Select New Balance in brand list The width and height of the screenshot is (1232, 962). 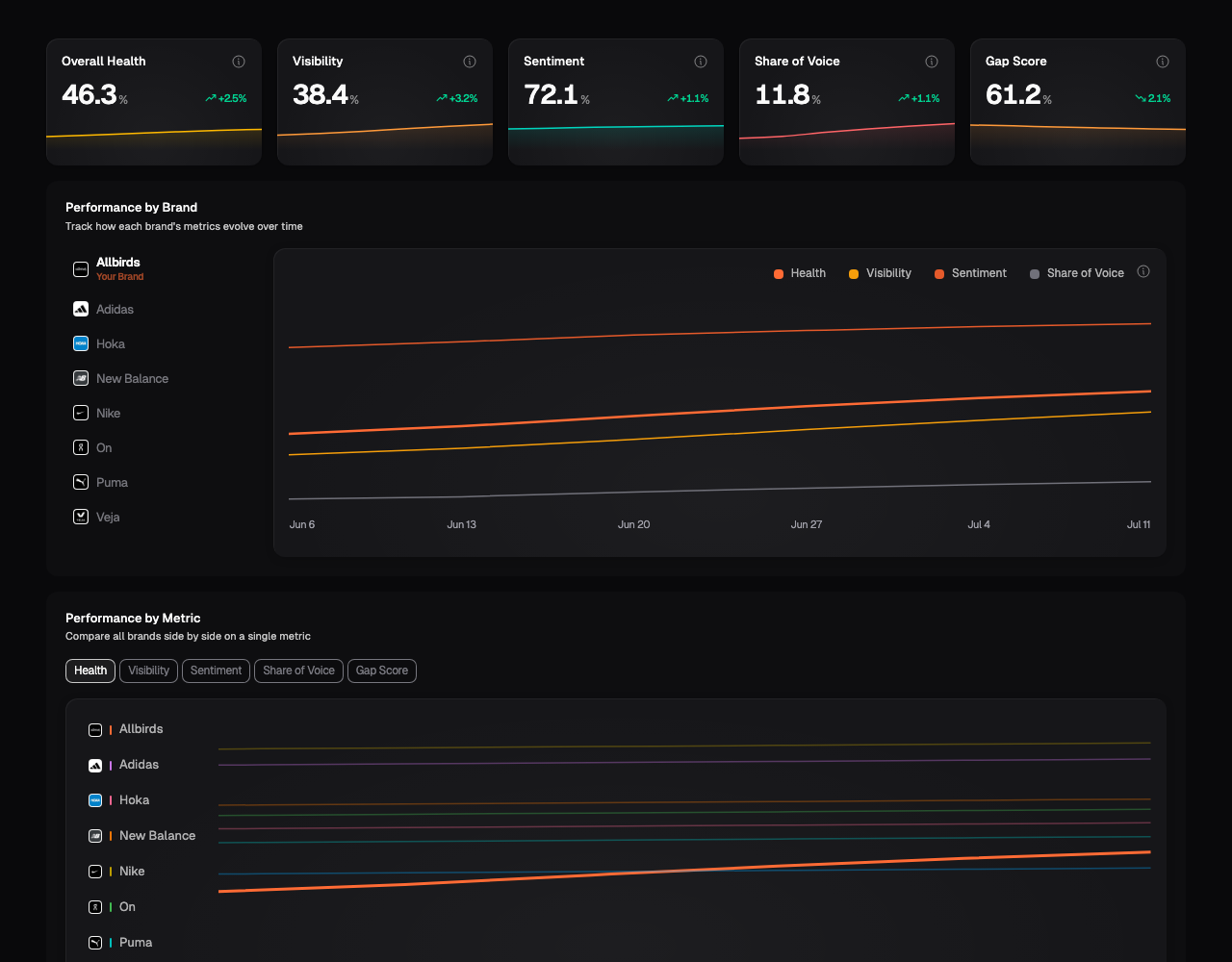164,378
